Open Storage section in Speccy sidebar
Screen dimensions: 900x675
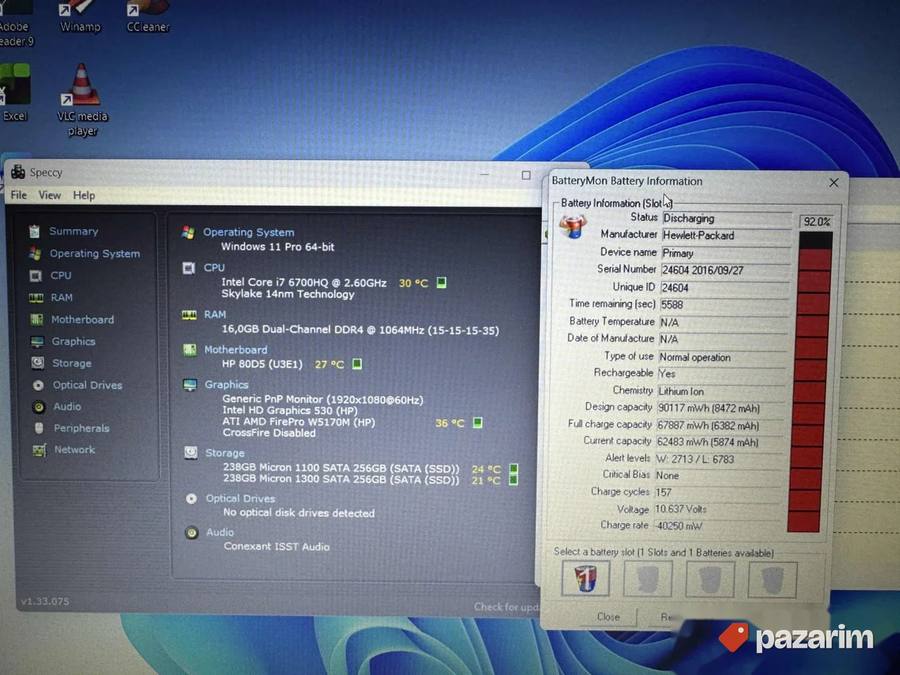(72, 363)
